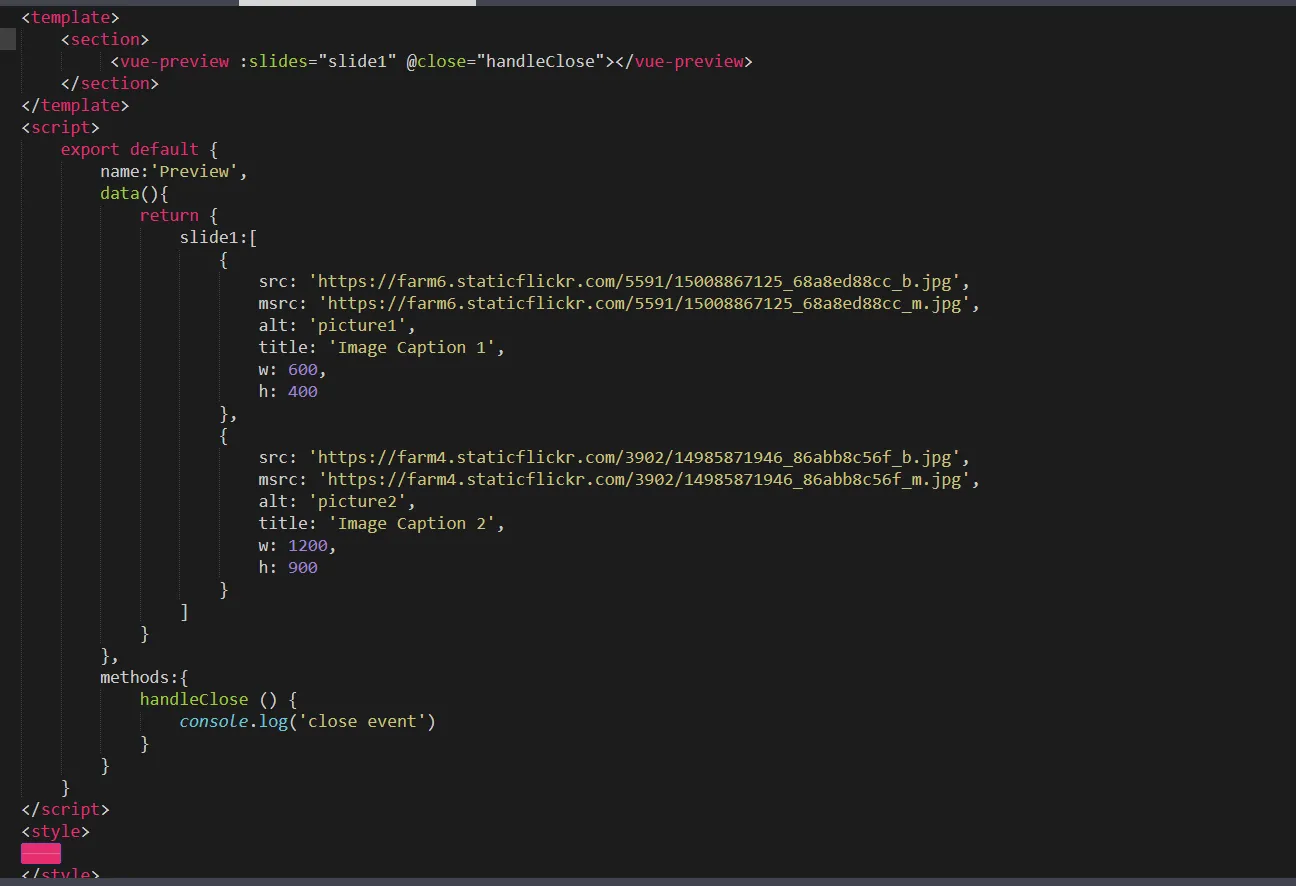Click the :slides attribute name
The width and height of the screenshot is (1296, 886).
(x=273, y=61)
